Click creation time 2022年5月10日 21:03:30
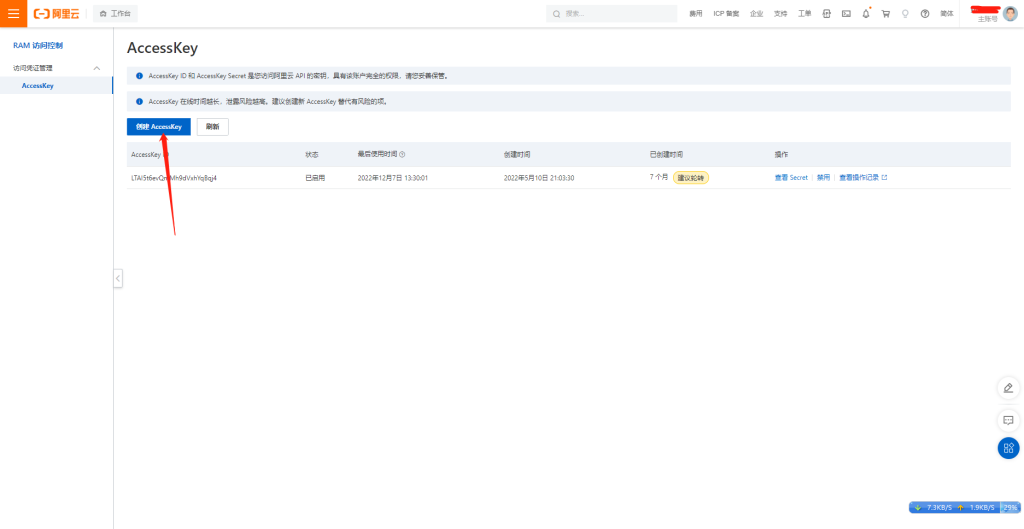 (539, 178)
